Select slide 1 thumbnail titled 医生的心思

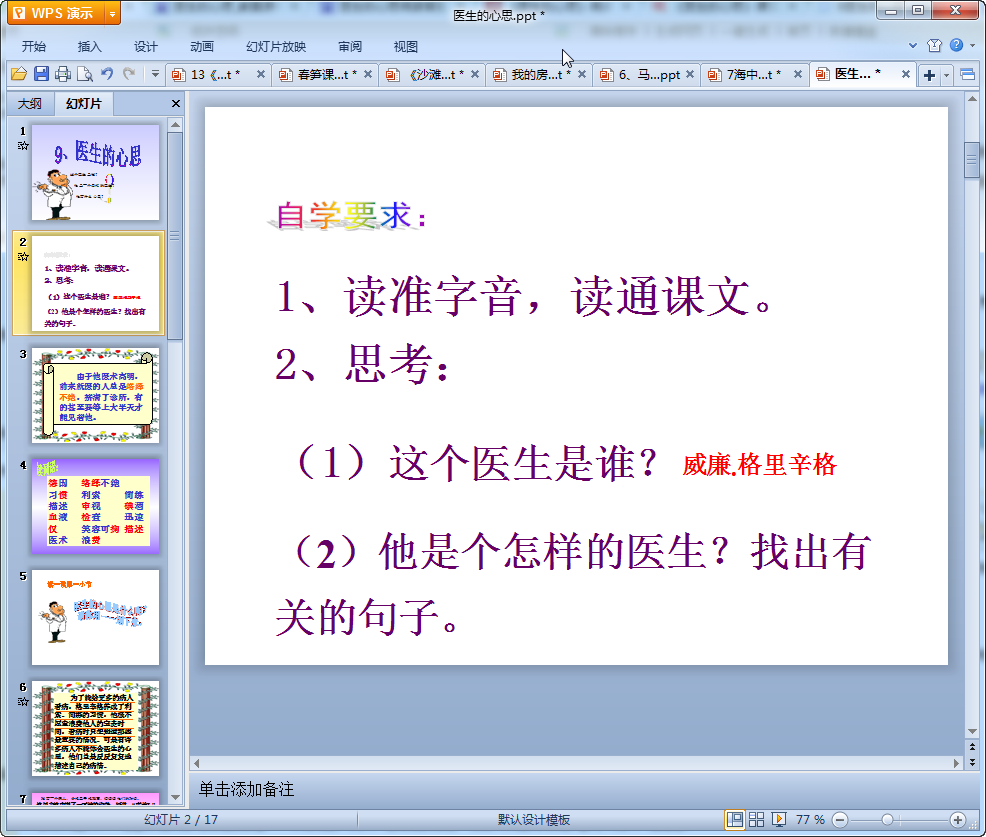tap(96, 172)
